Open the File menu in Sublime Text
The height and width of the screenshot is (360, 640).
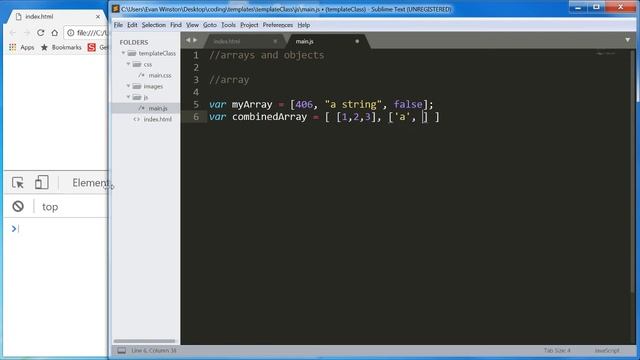118,25
